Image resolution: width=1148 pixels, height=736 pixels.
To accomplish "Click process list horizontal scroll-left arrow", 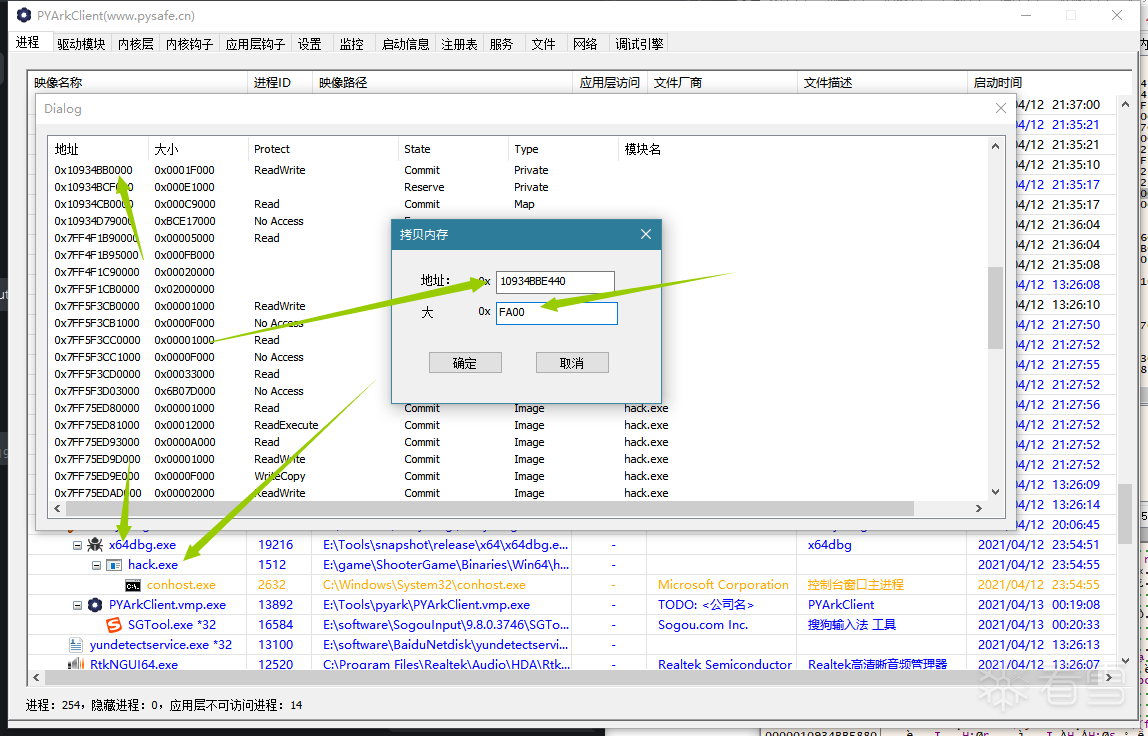I will 36,677.
